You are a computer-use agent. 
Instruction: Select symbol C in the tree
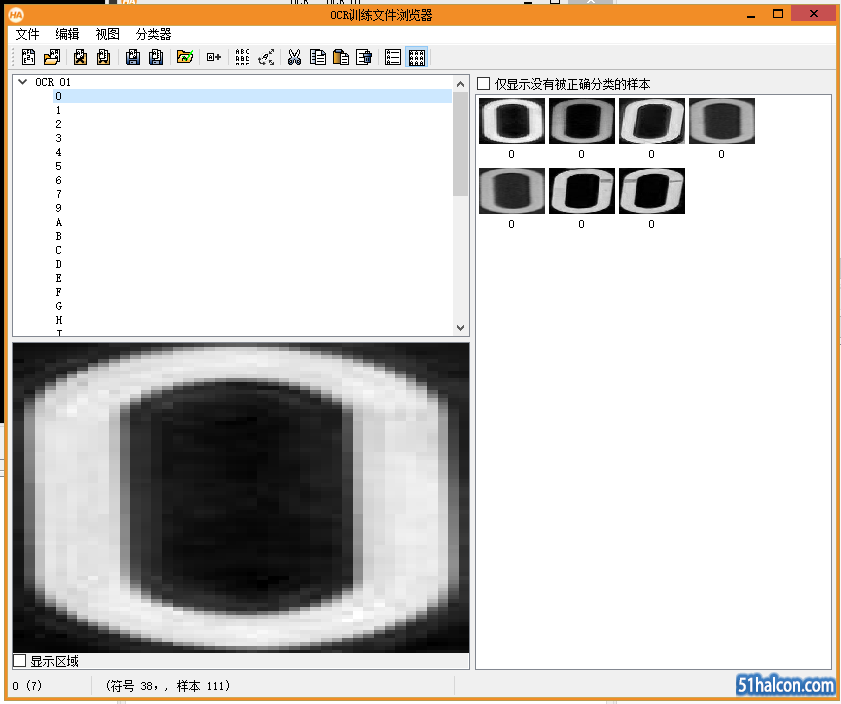click(x=58, y=250)
